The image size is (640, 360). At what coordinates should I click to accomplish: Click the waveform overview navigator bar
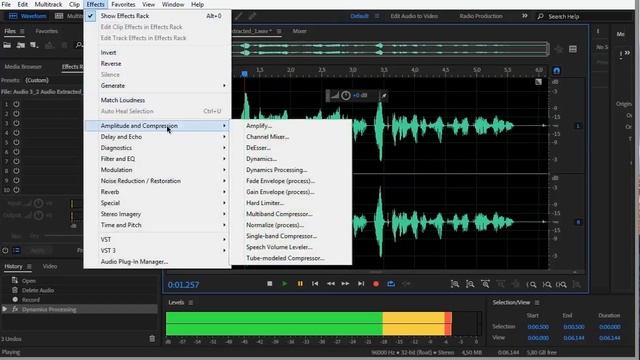point(391,49)
